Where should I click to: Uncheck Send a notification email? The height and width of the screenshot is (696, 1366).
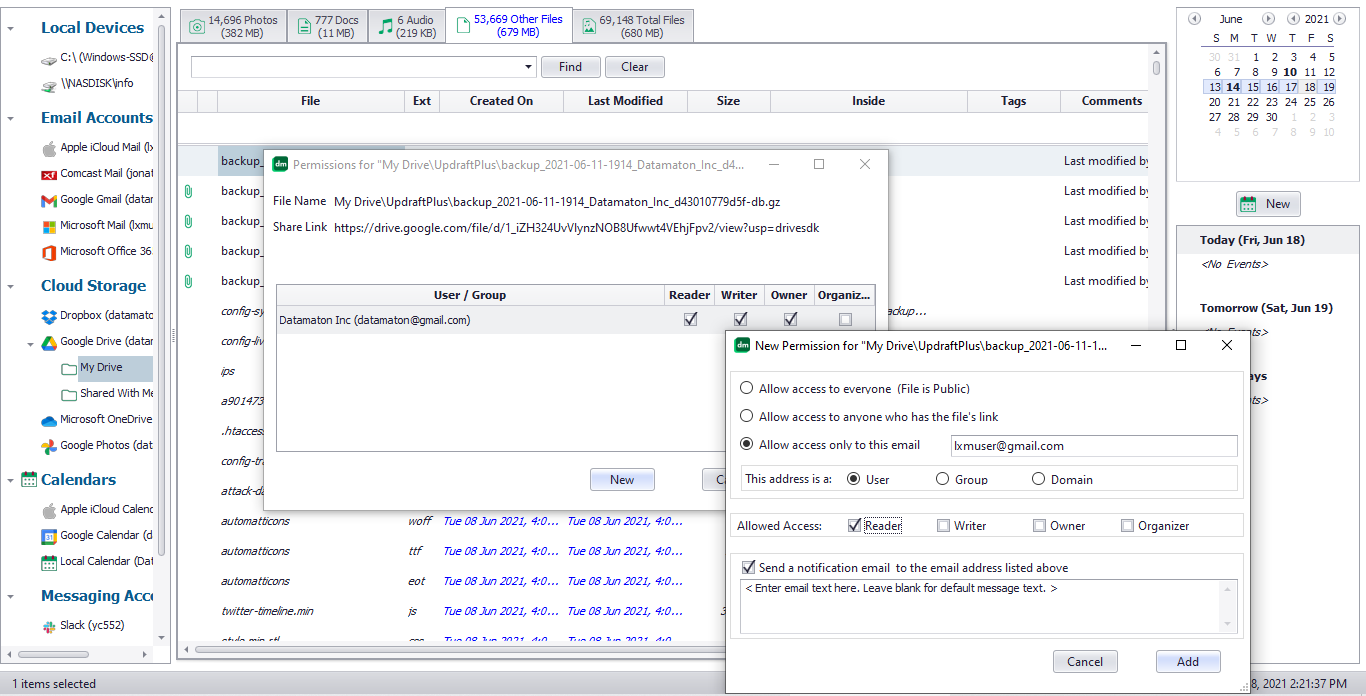pos(748,565)
